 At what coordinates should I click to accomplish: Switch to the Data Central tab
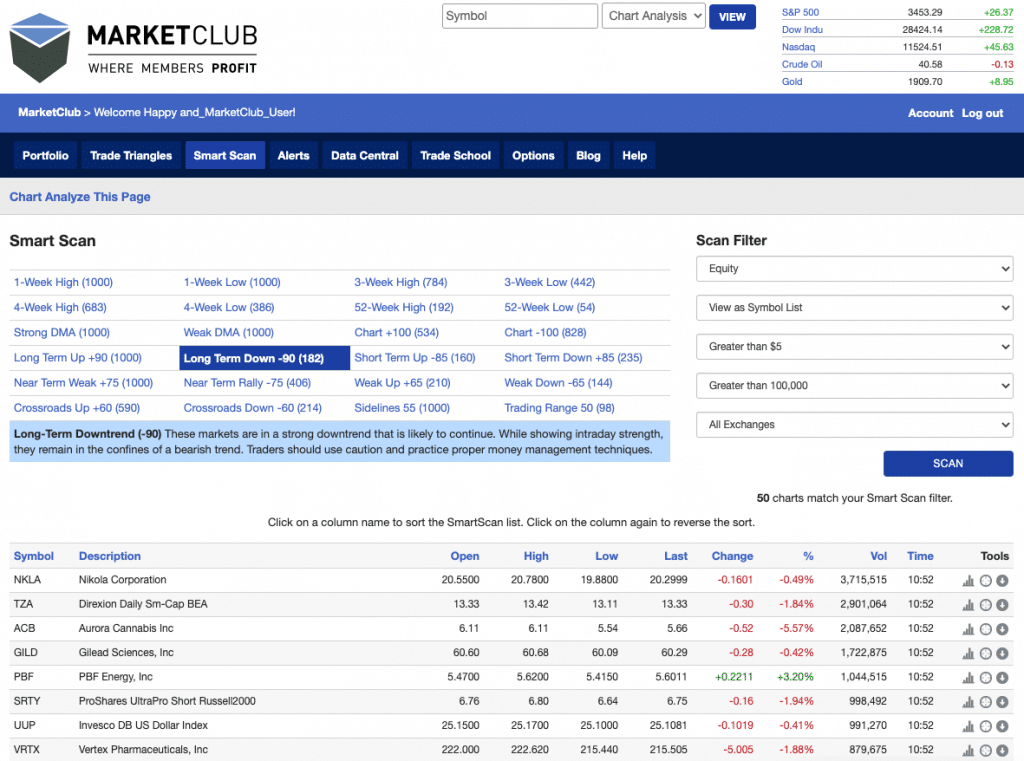[x=365, y=156]
